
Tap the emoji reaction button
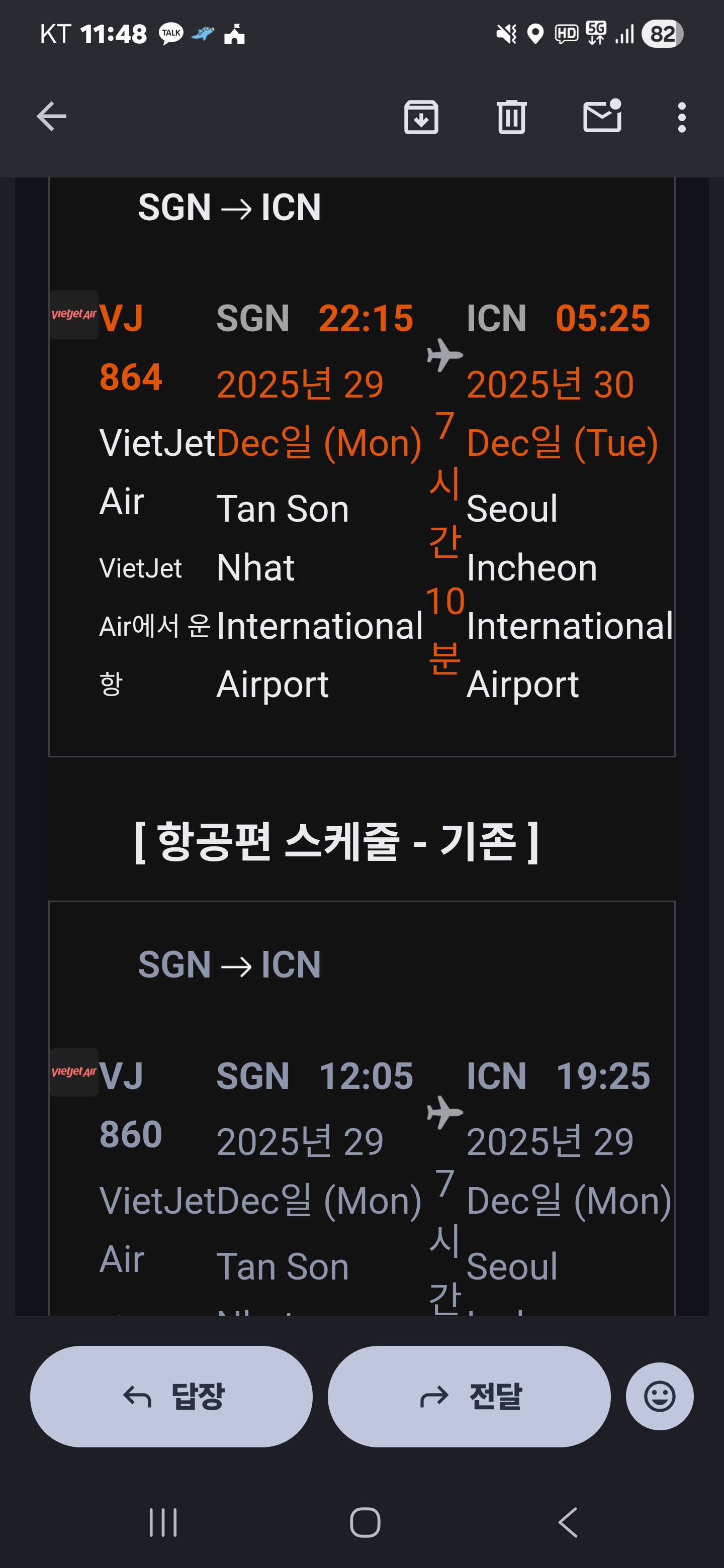click(659, 1396)
